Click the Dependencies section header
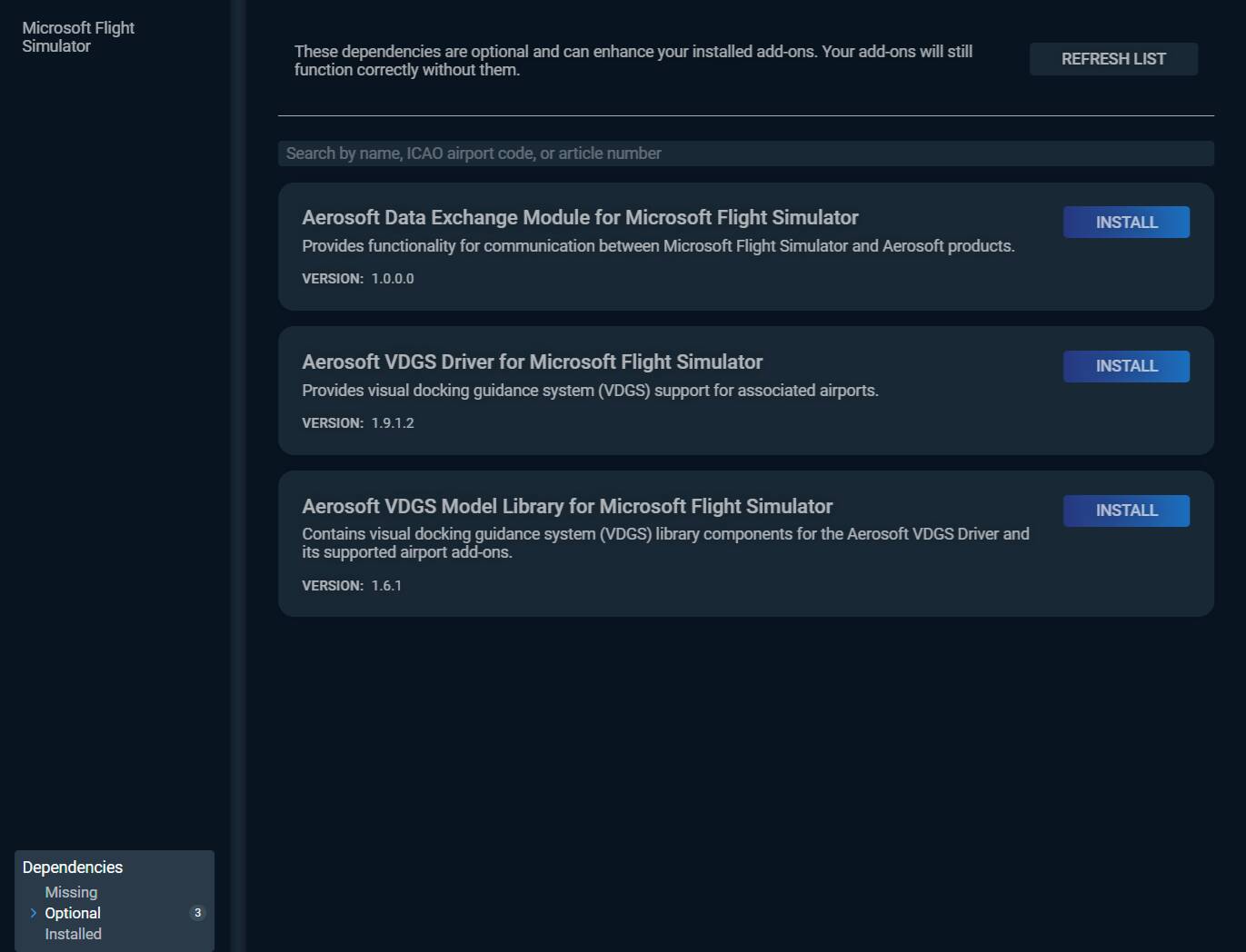 (73, 868)
